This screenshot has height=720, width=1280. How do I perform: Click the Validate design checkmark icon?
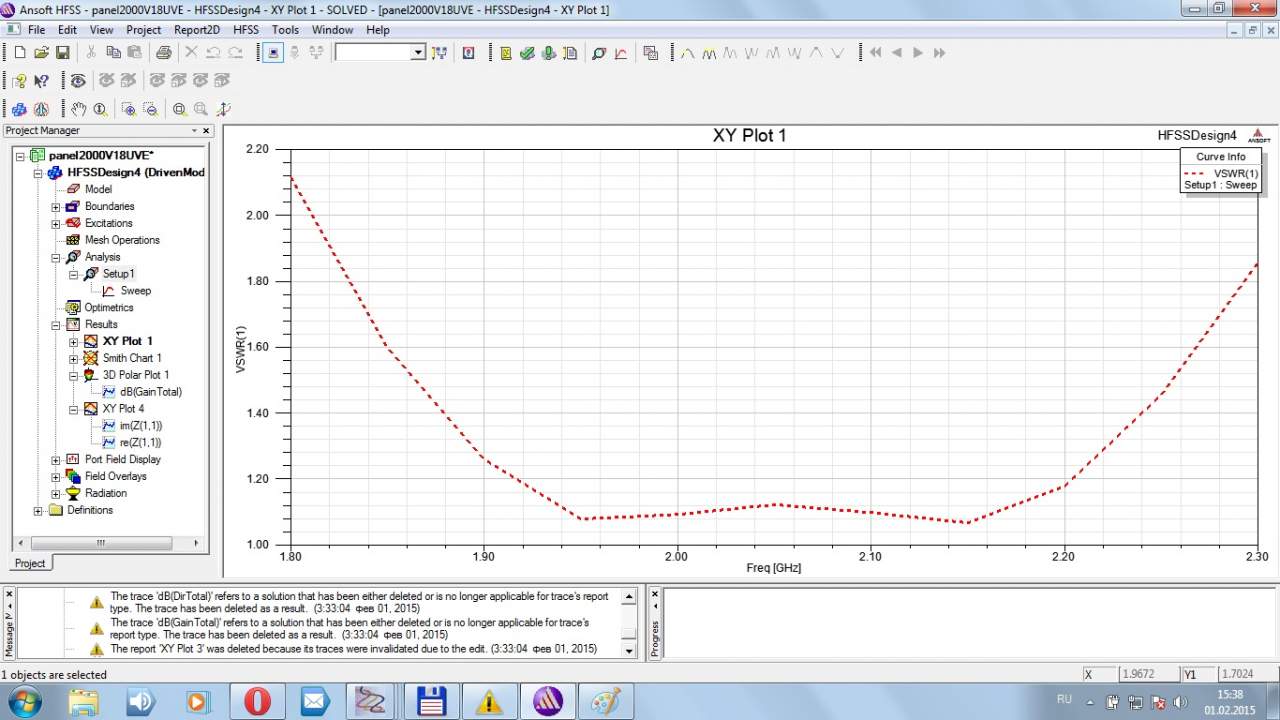pyautogui.click(x=527, y=53)
